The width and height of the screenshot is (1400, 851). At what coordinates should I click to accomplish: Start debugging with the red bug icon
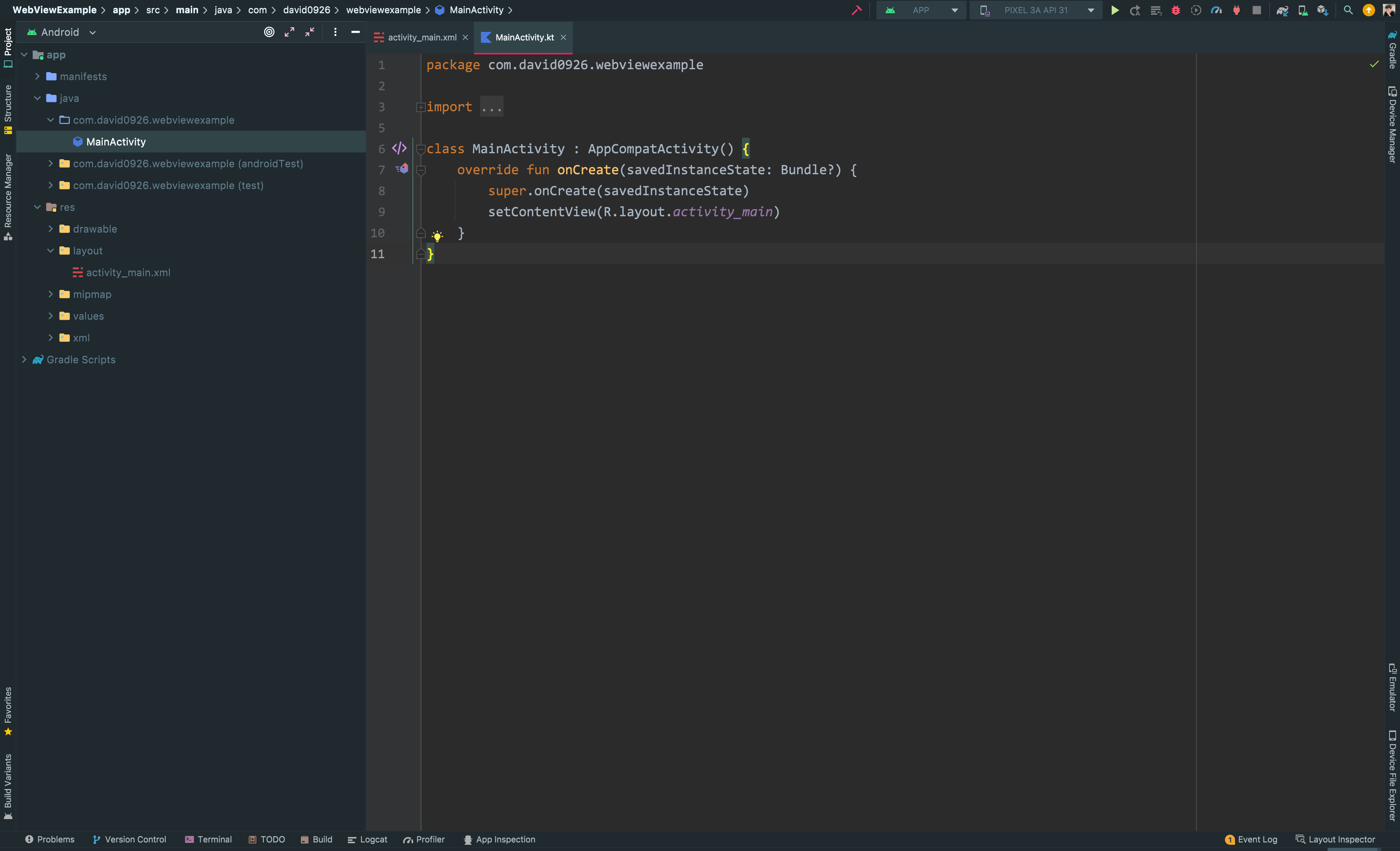point(1175,10)
